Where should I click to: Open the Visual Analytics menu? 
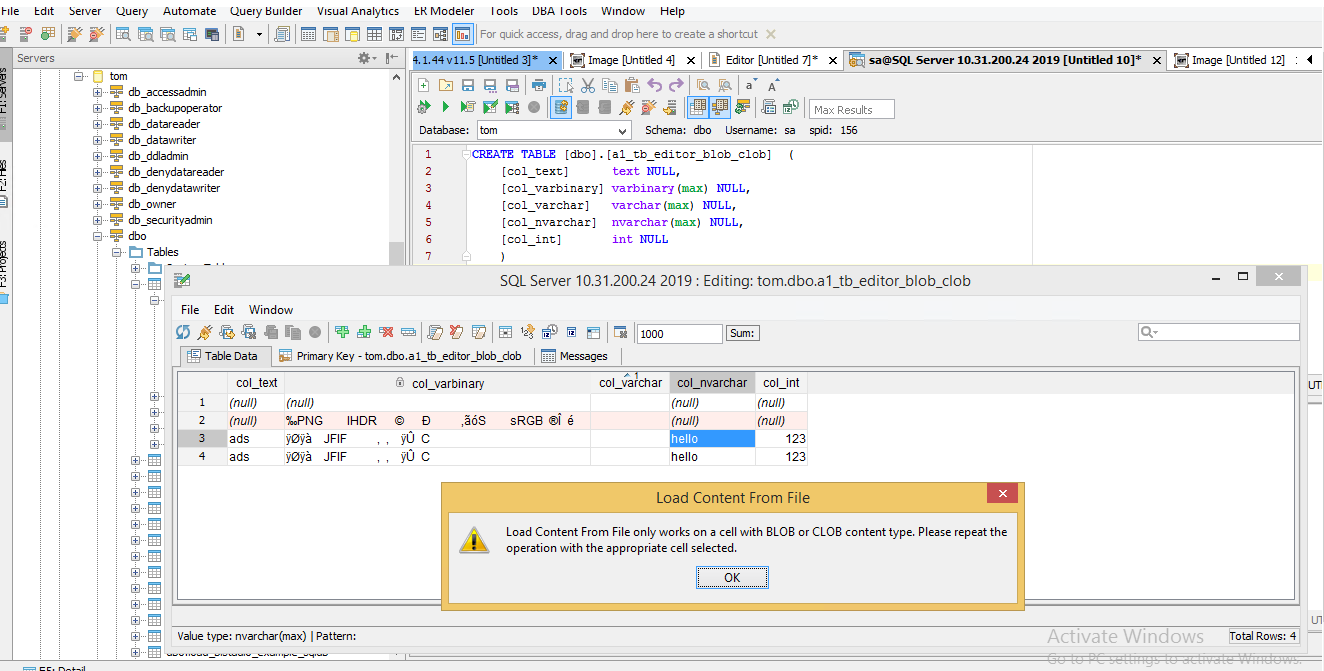coord(357,11)
